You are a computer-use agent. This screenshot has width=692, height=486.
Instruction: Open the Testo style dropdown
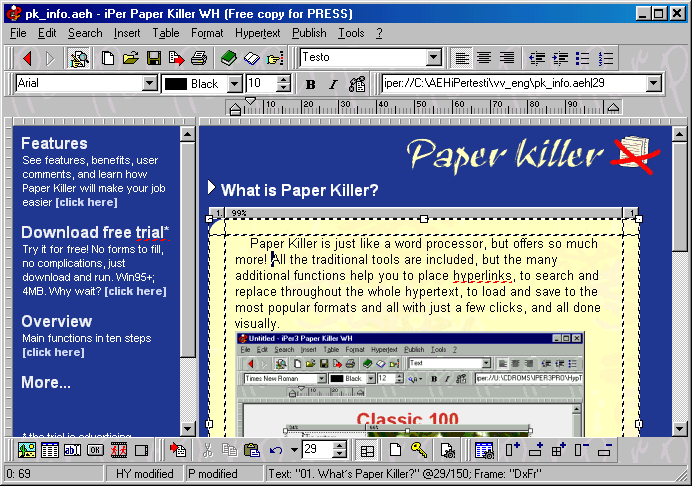(434, 57)
